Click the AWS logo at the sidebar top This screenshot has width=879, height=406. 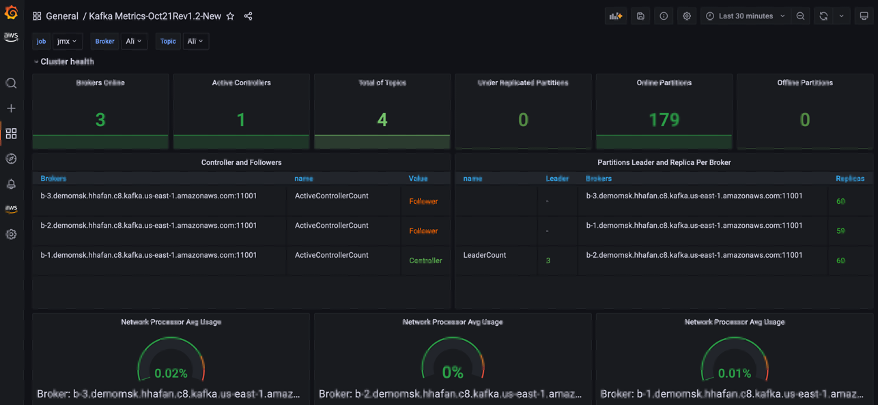[11, 38]
